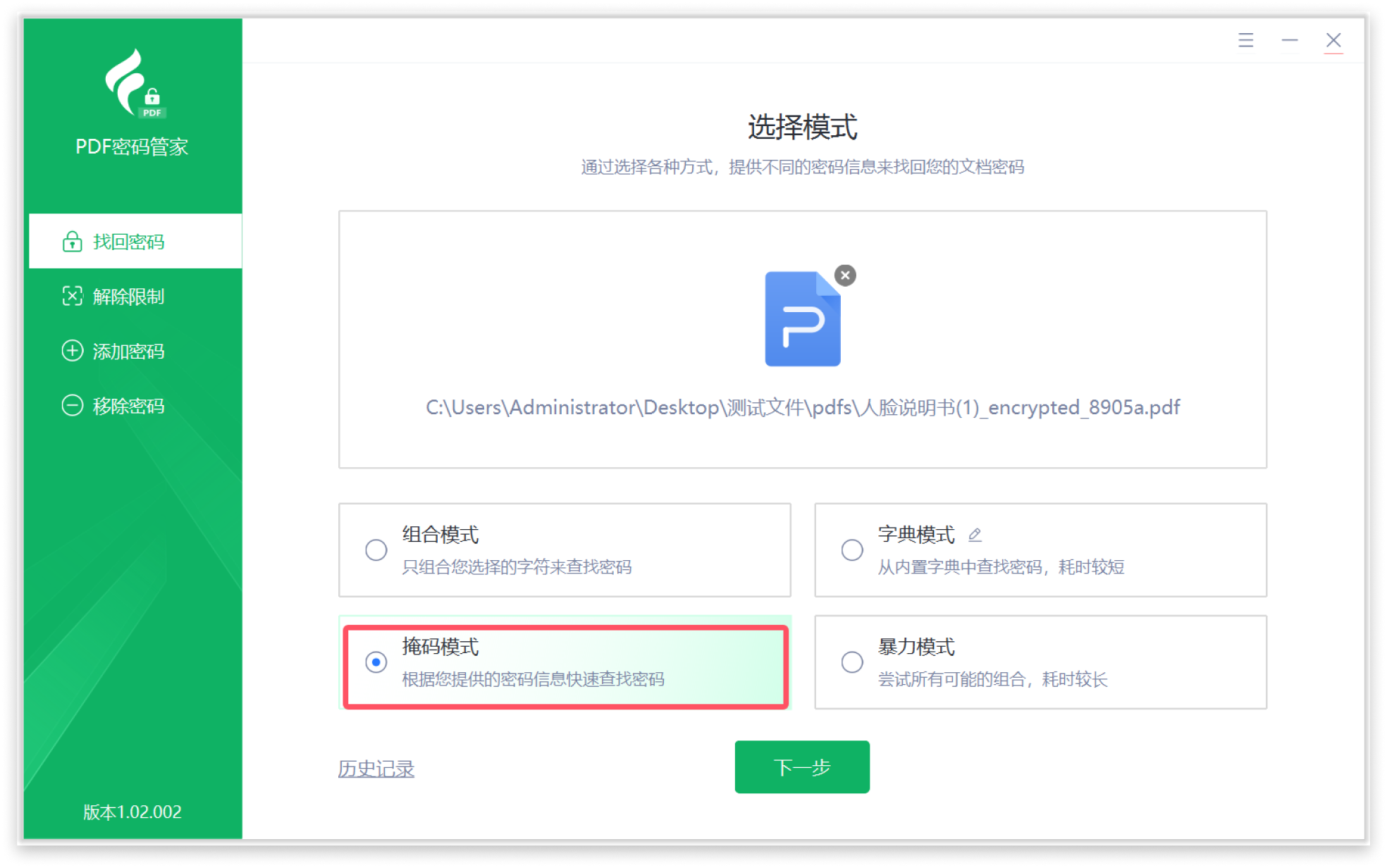
Task: Remove the loaded PDF with the x badge
Action: [845, 275]
